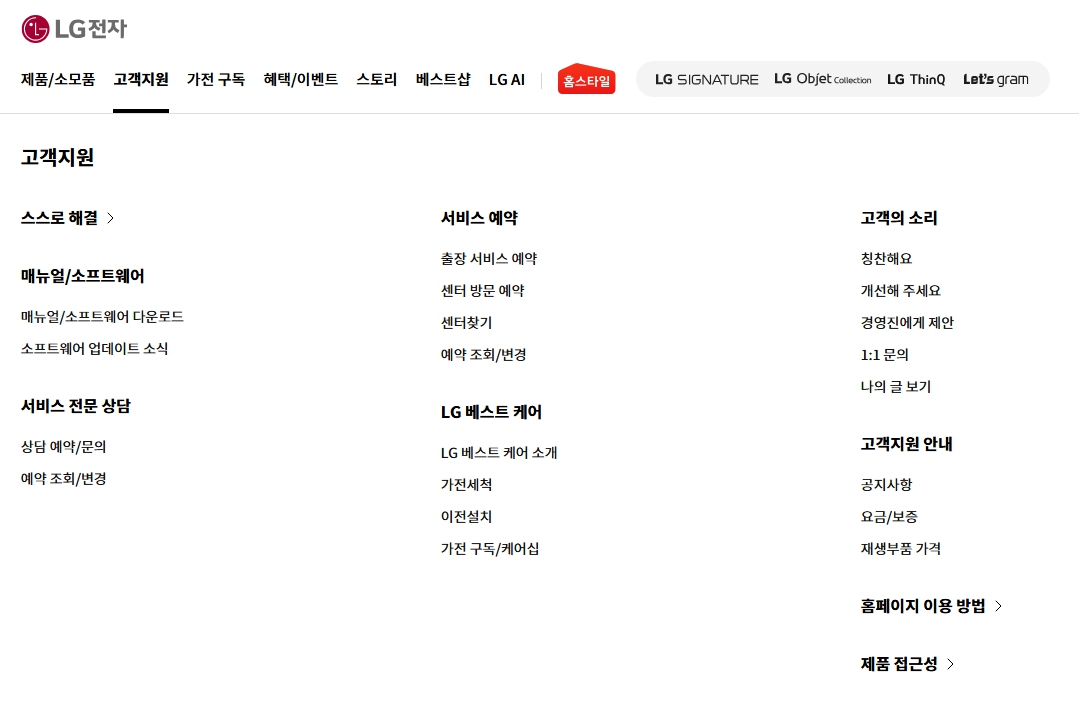Select the LG SIGNATURE brand logo
Image resolution: width=1079 pixels, height=701 pixels.
706,80
